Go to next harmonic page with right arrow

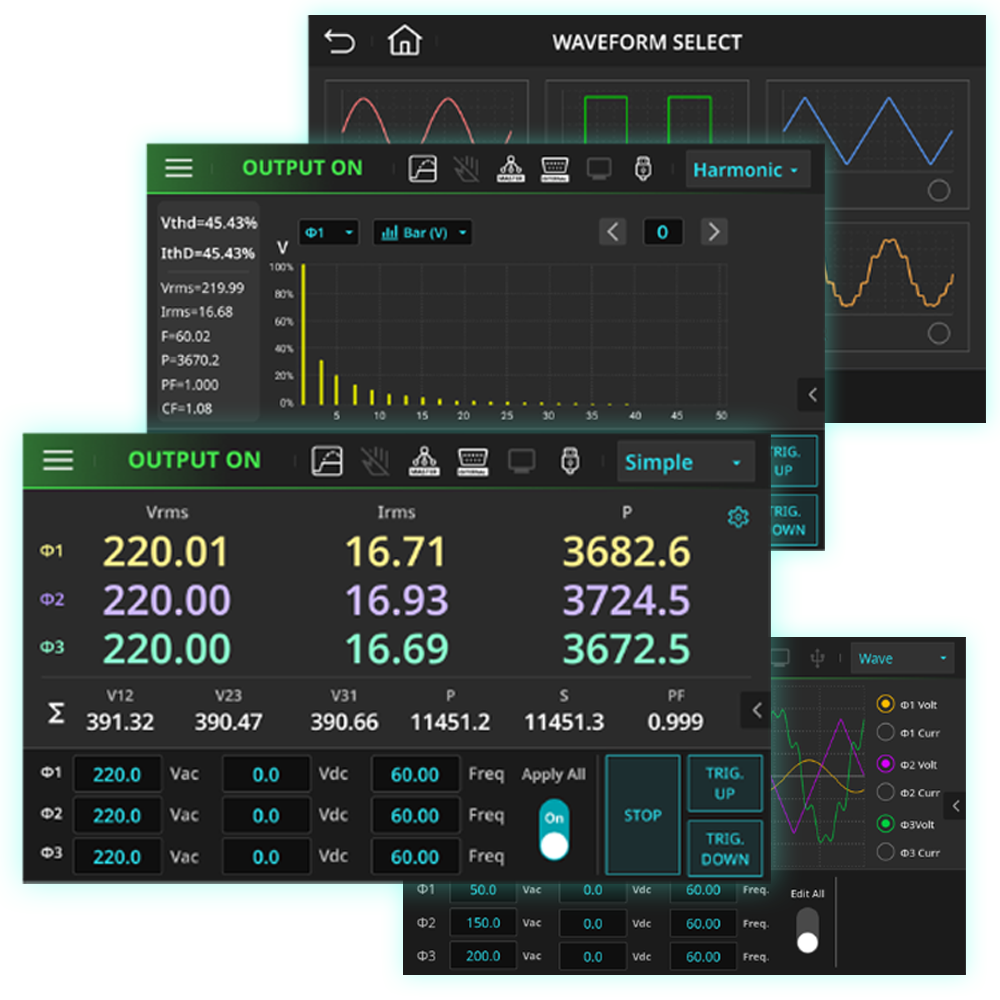click(713, 232)
